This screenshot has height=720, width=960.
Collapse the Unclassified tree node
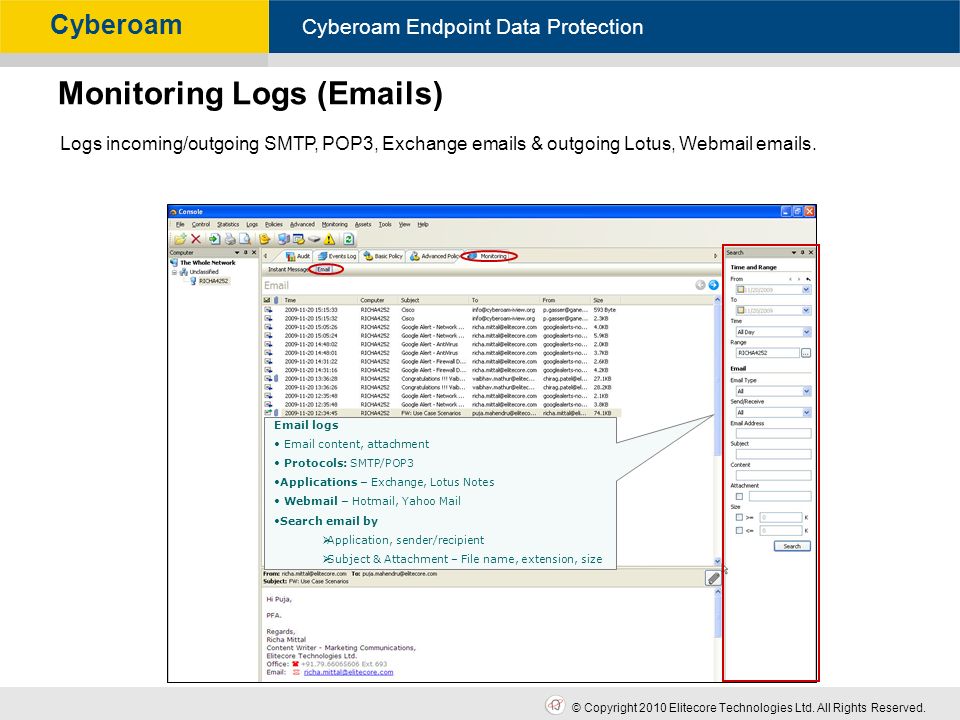click(174, 272)
